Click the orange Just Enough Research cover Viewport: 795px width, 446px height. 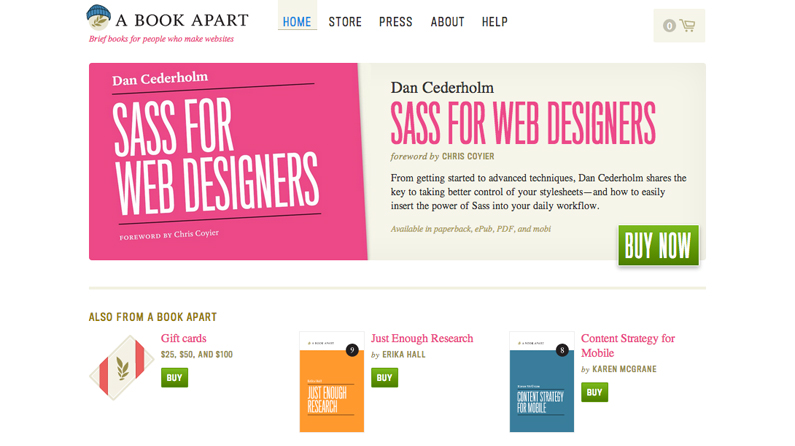coord(332,382)
